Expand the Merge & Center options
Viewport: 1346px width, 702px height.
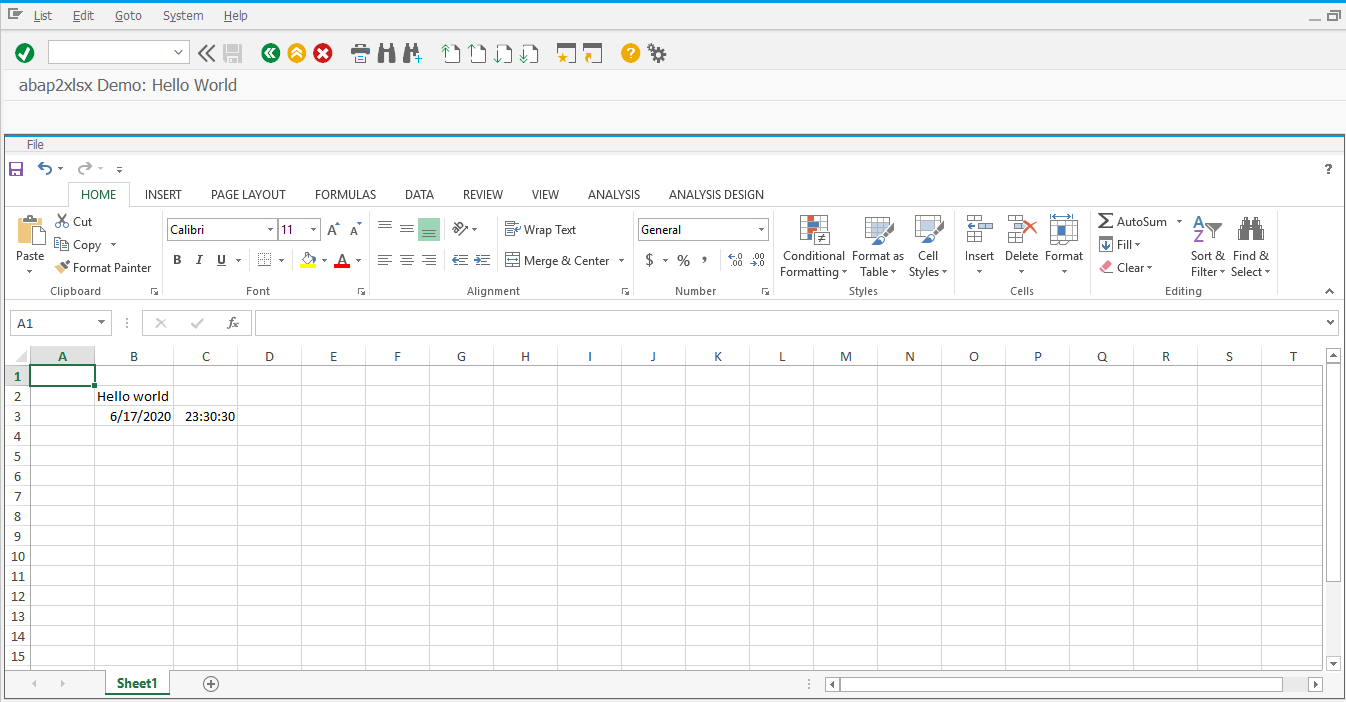click(x=622, y=260)
